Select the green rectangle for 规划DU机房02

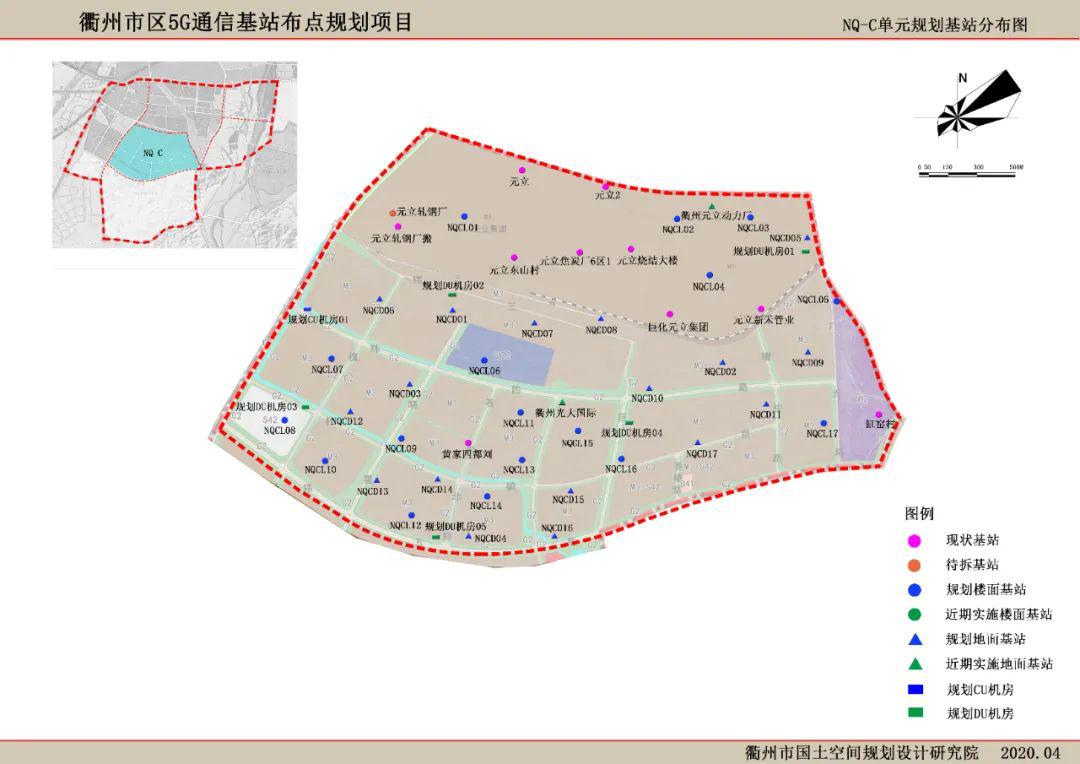453,295
